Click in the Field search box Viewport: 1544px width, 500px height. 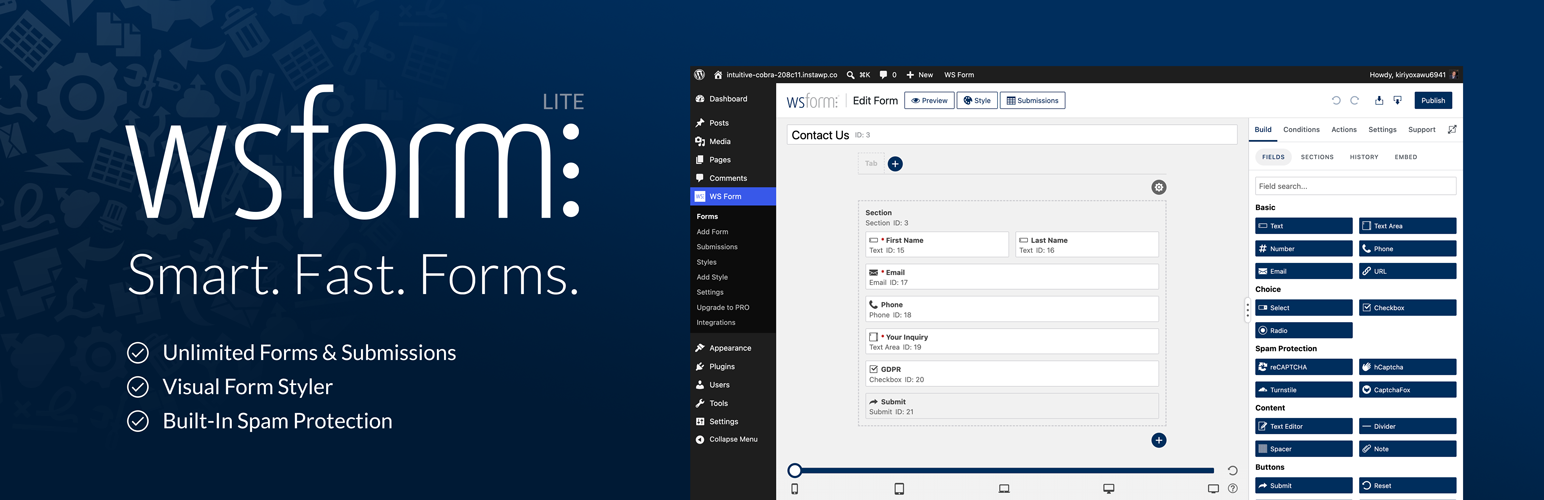pyautogui.click(x=1355, y=186)
